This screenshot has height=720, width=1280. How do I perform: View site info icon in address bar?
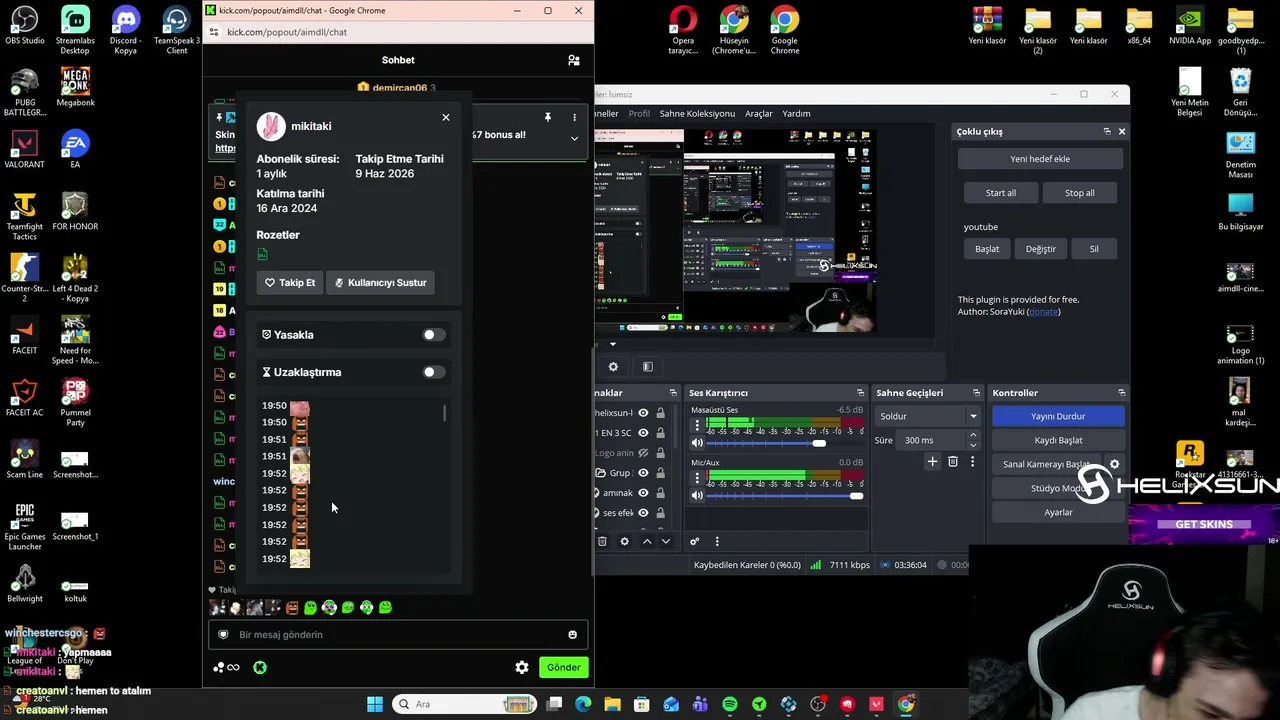click(x=213, y=32)
